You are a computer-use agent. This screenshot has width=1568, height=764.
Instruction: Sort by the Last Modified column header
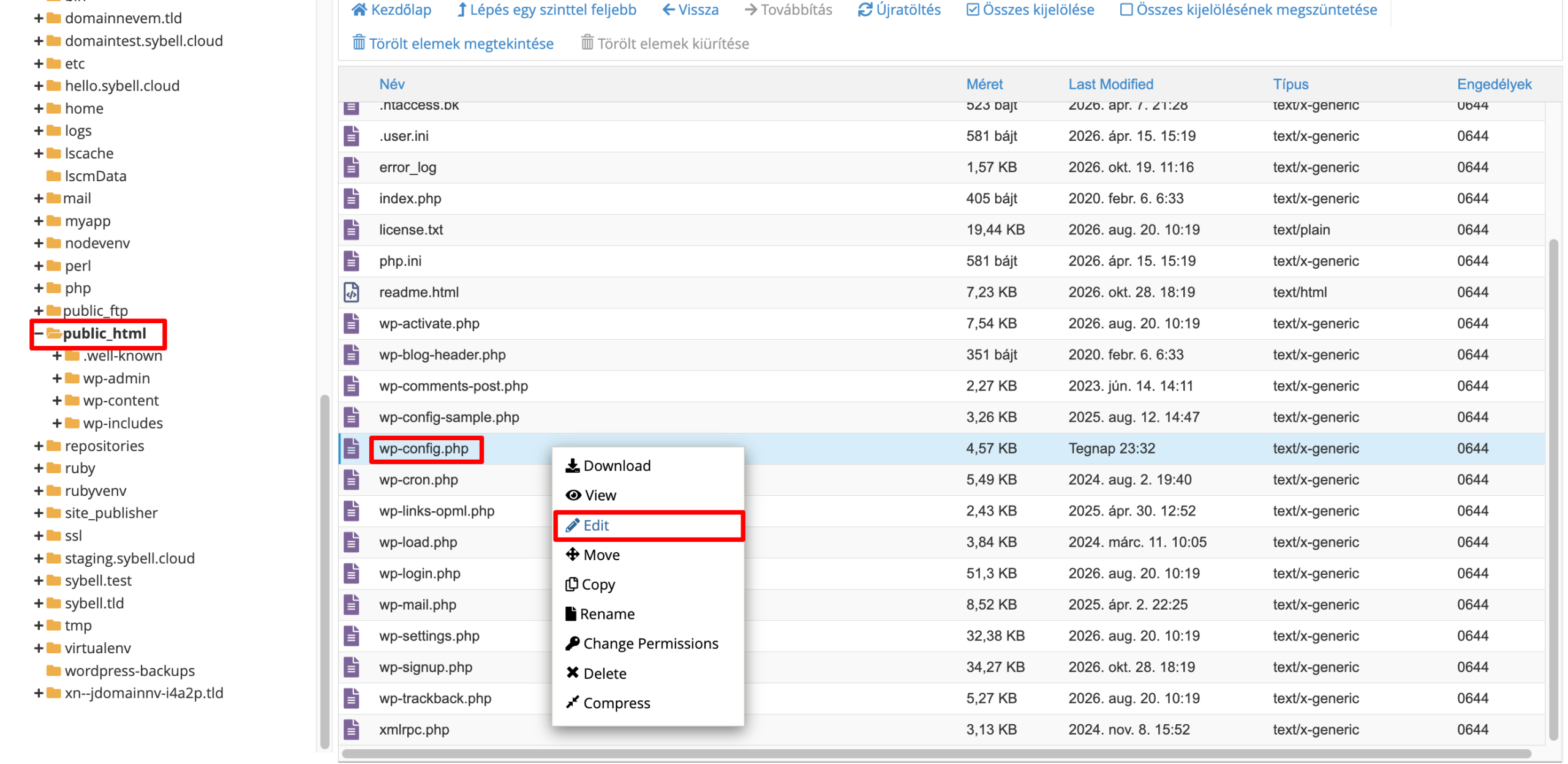(x=1110, y=84)
